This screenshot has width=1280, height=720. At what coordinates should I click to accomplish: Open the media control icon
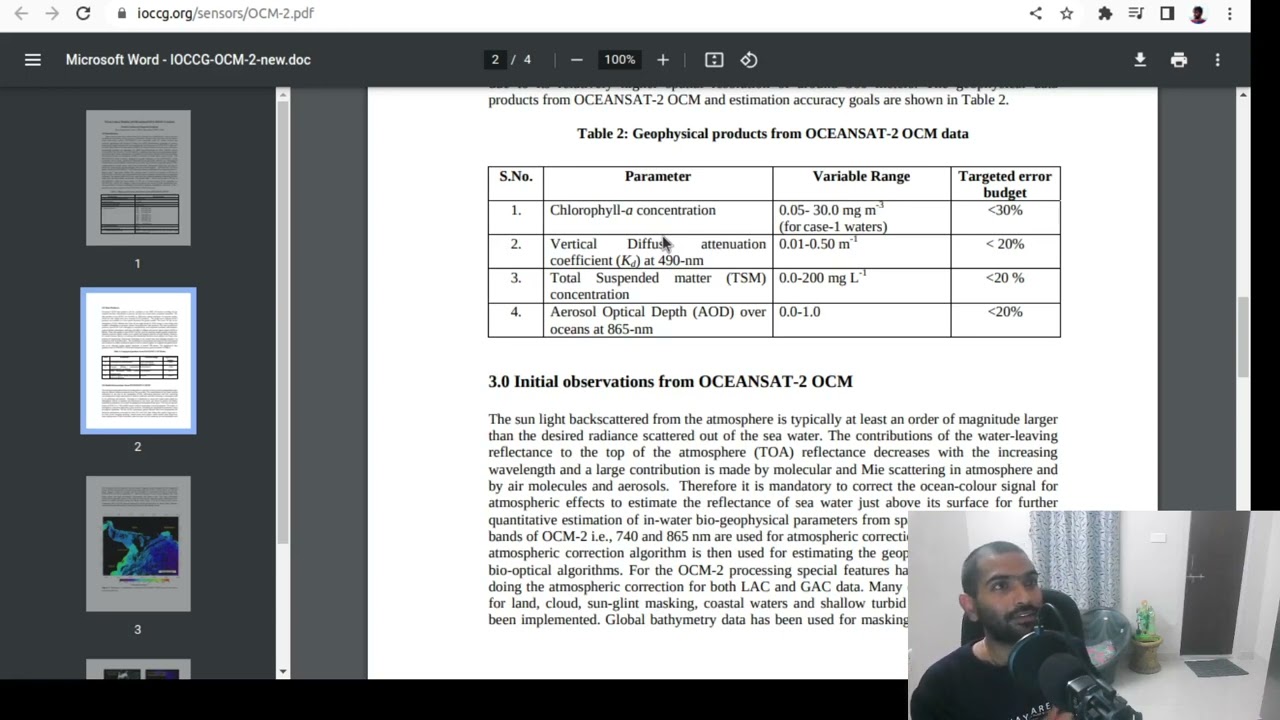point(1136,14)
